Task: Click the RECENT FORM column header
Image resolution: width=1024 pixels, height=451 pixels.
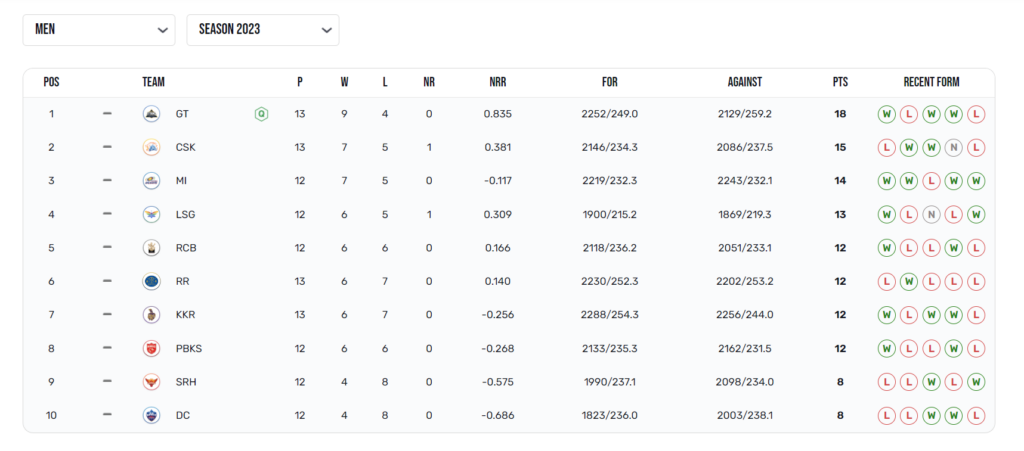Action: (x=931, y=82)
